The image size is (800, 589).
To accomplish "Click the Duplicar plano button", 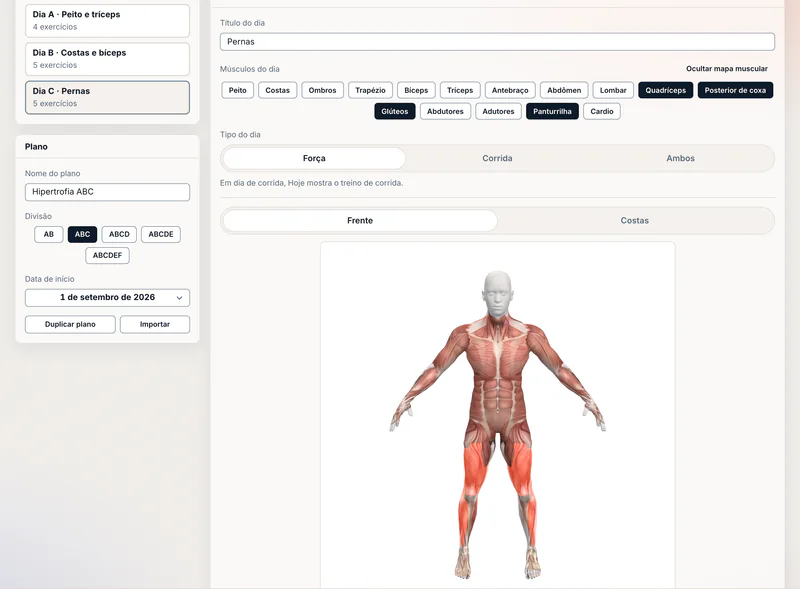I will tap(70, 325).
